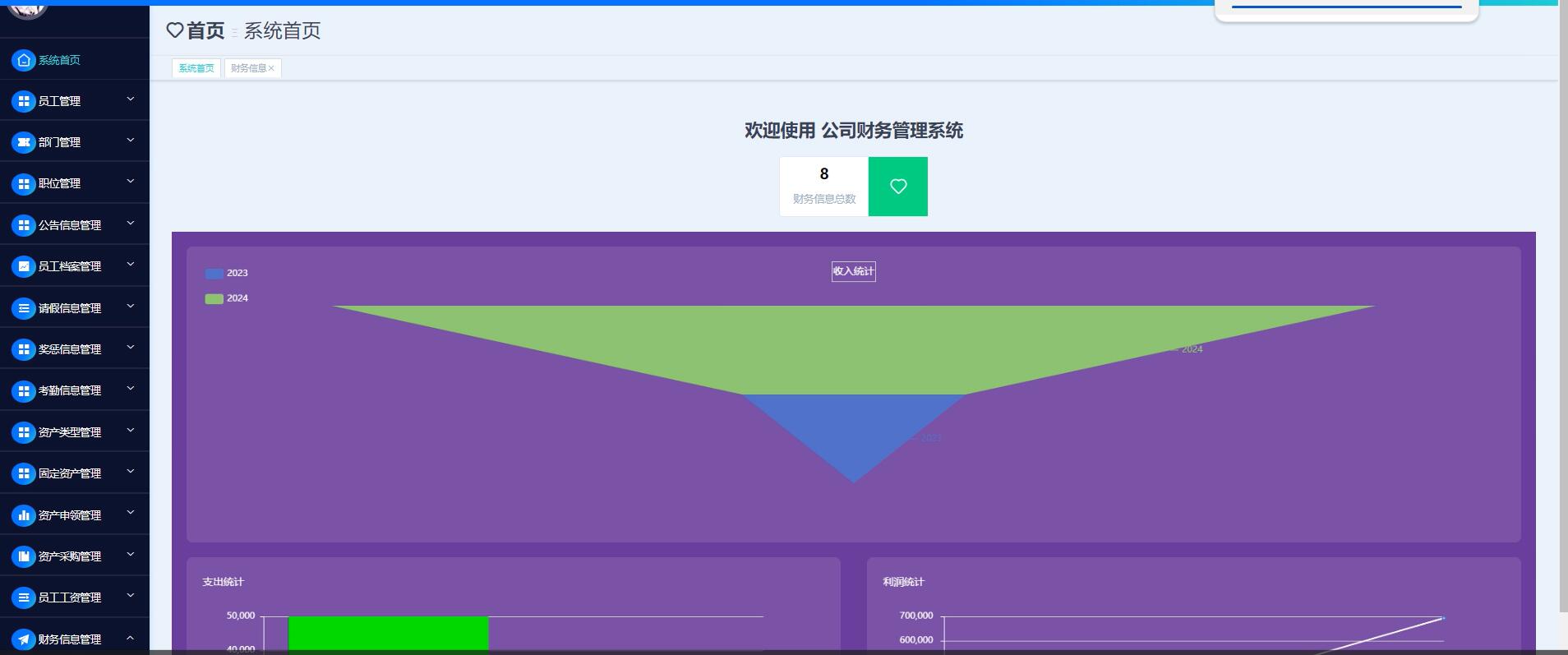
Task: Click the 收入统计 chart title
Action: point(854,271)
